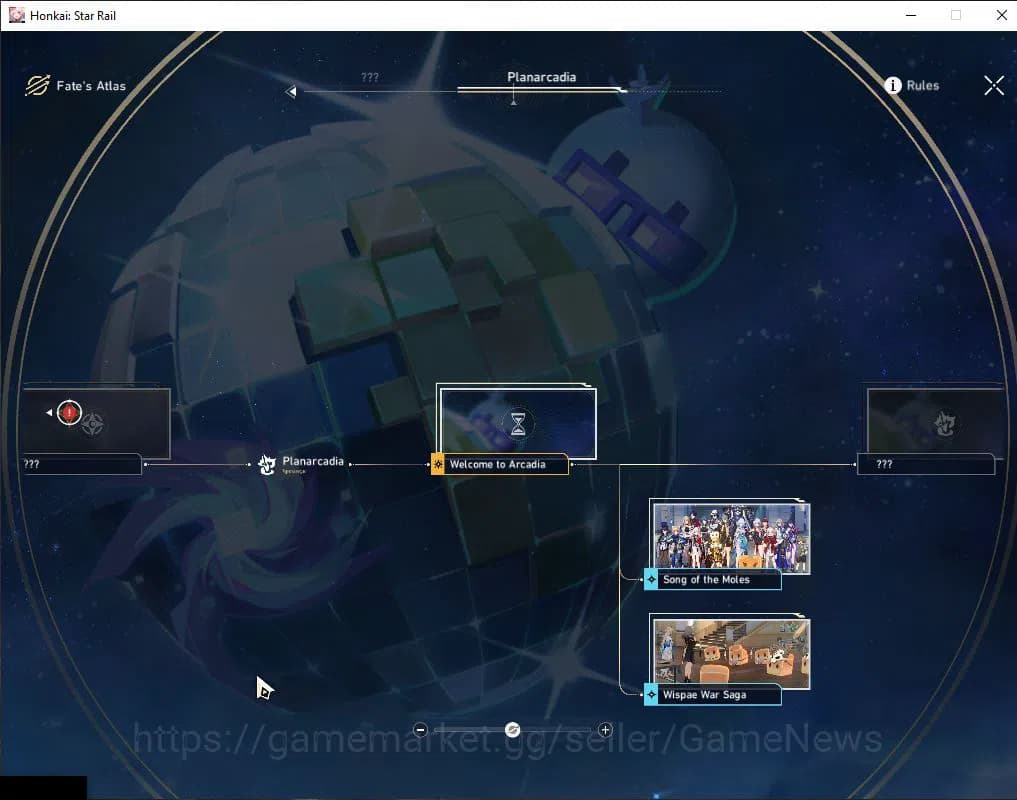Click the zoom slider handle
Viewport: 1017px width, 800px height.
coord(513,730)
